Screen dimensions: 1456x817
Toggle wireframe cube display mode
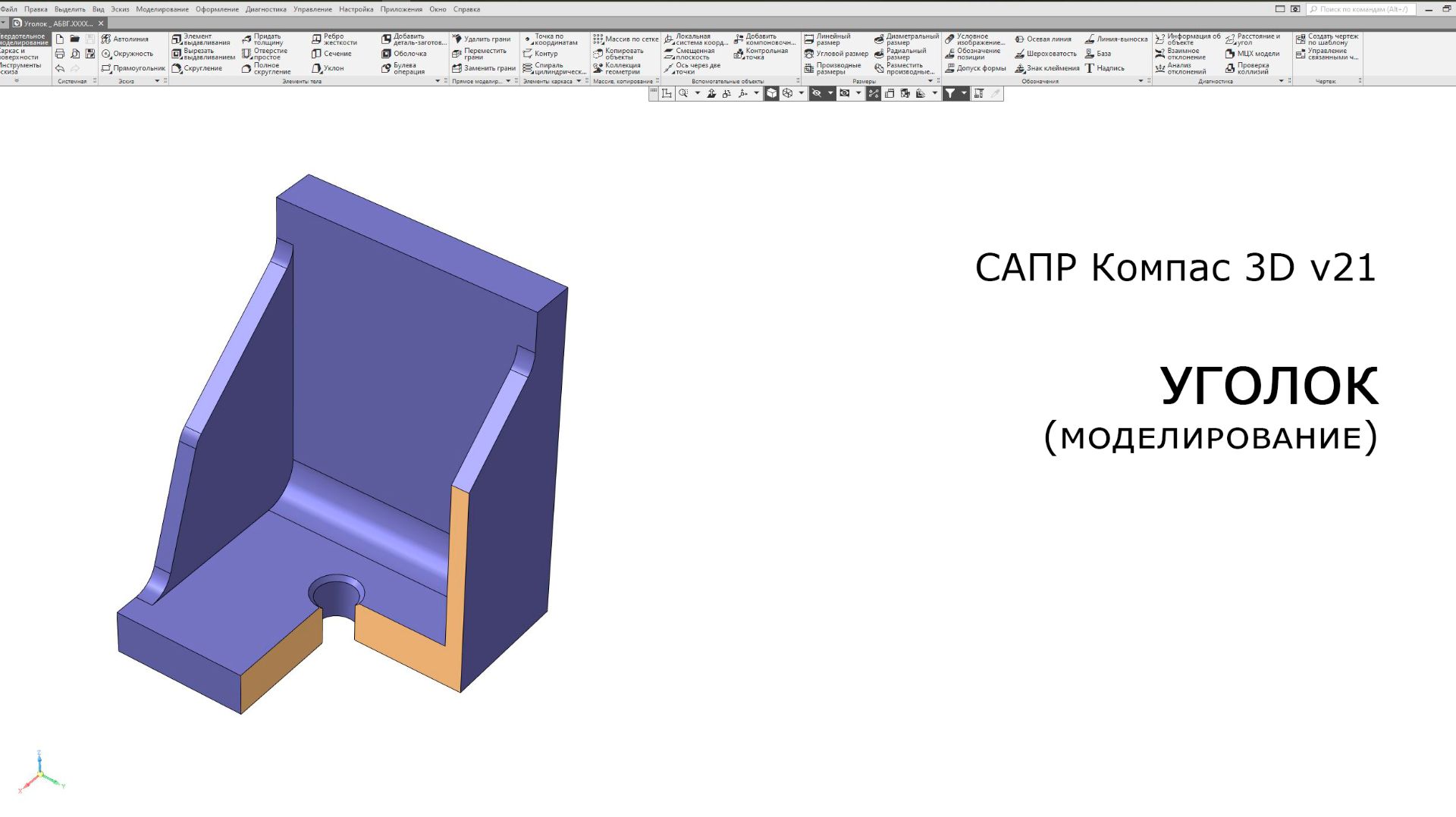[x=787, y=93]
